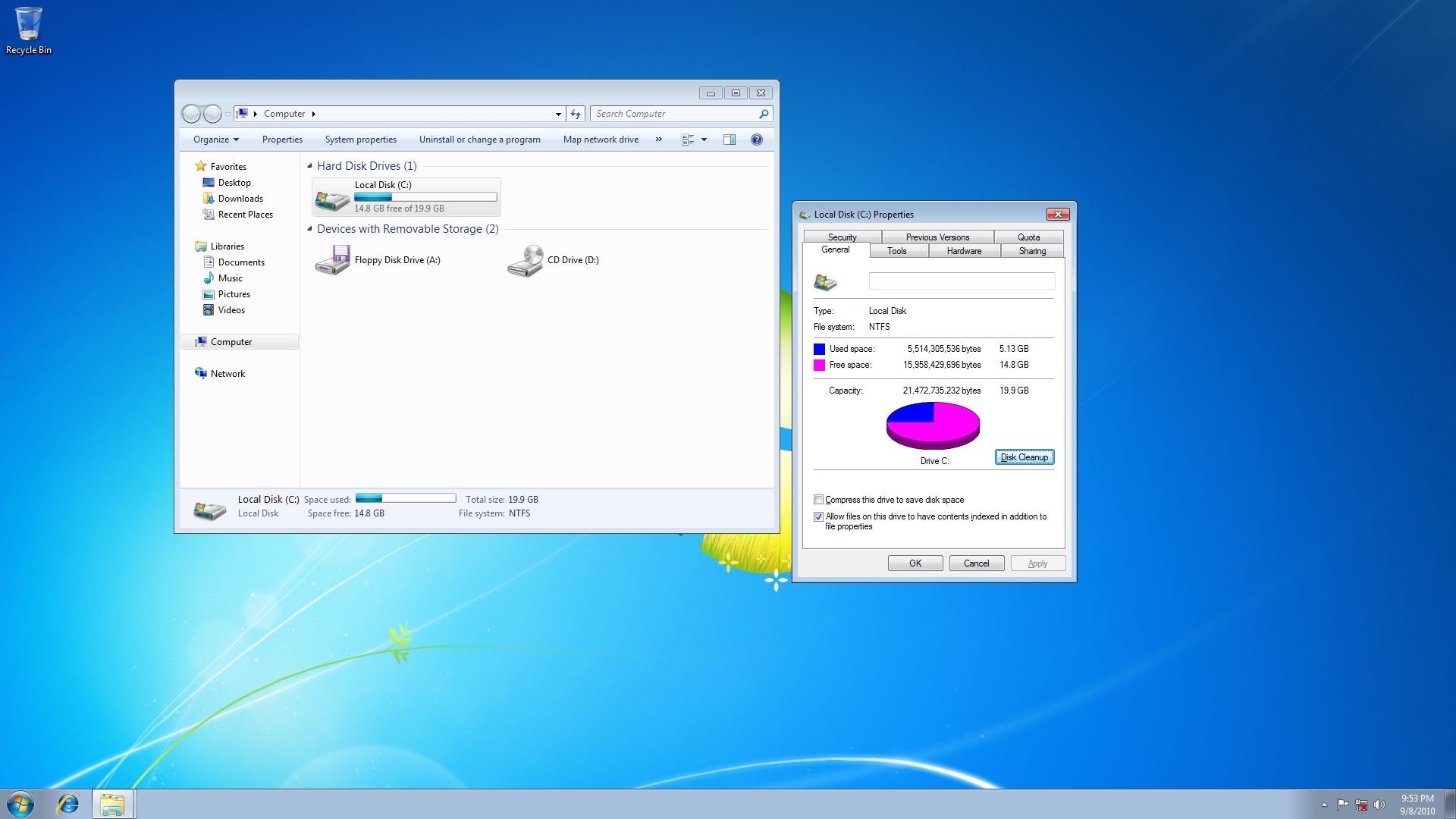Click the Favorites star icon in sidebar
1456x819 pixels.
pos(201,166)
